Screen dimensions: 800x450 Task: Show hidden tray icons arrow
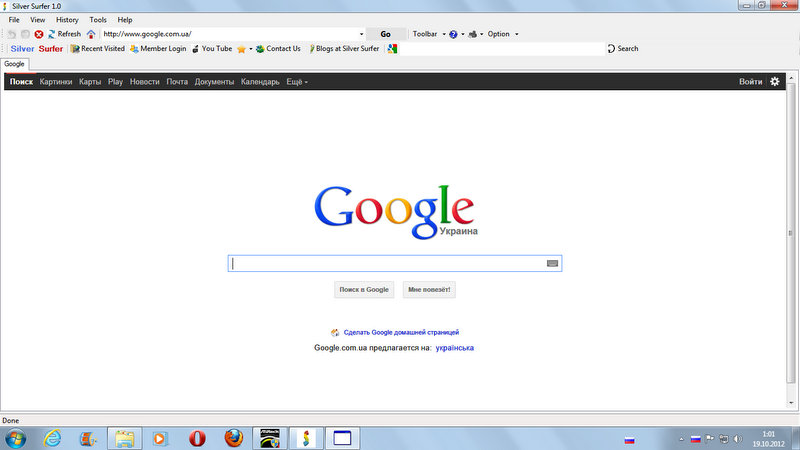point(681,439)
